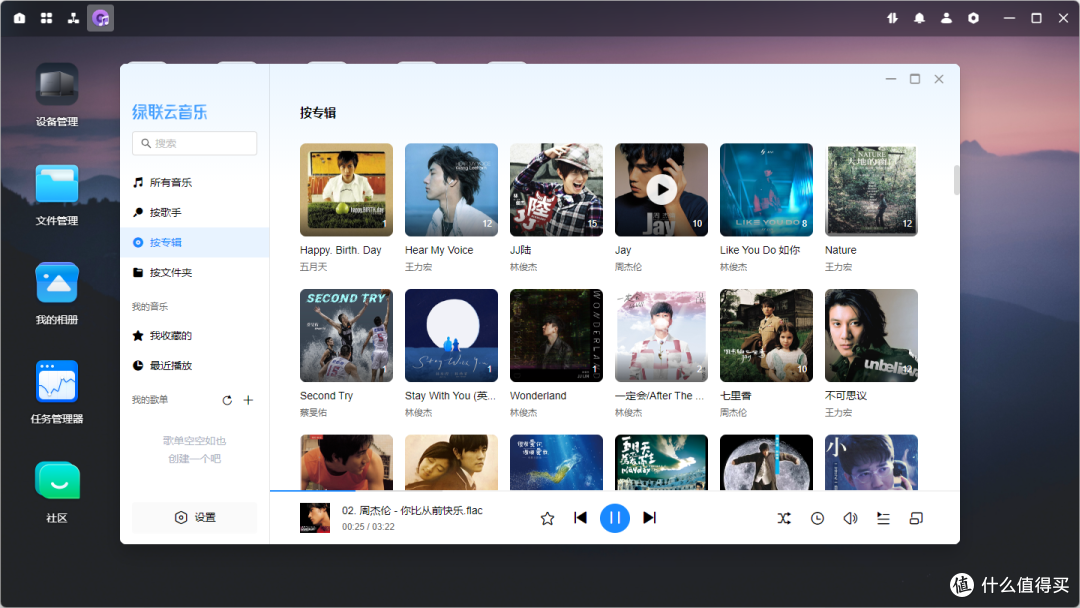Viewport: 1080px width, 608px height.
Task: Minimize the music player window
Action: click(891, 79)
